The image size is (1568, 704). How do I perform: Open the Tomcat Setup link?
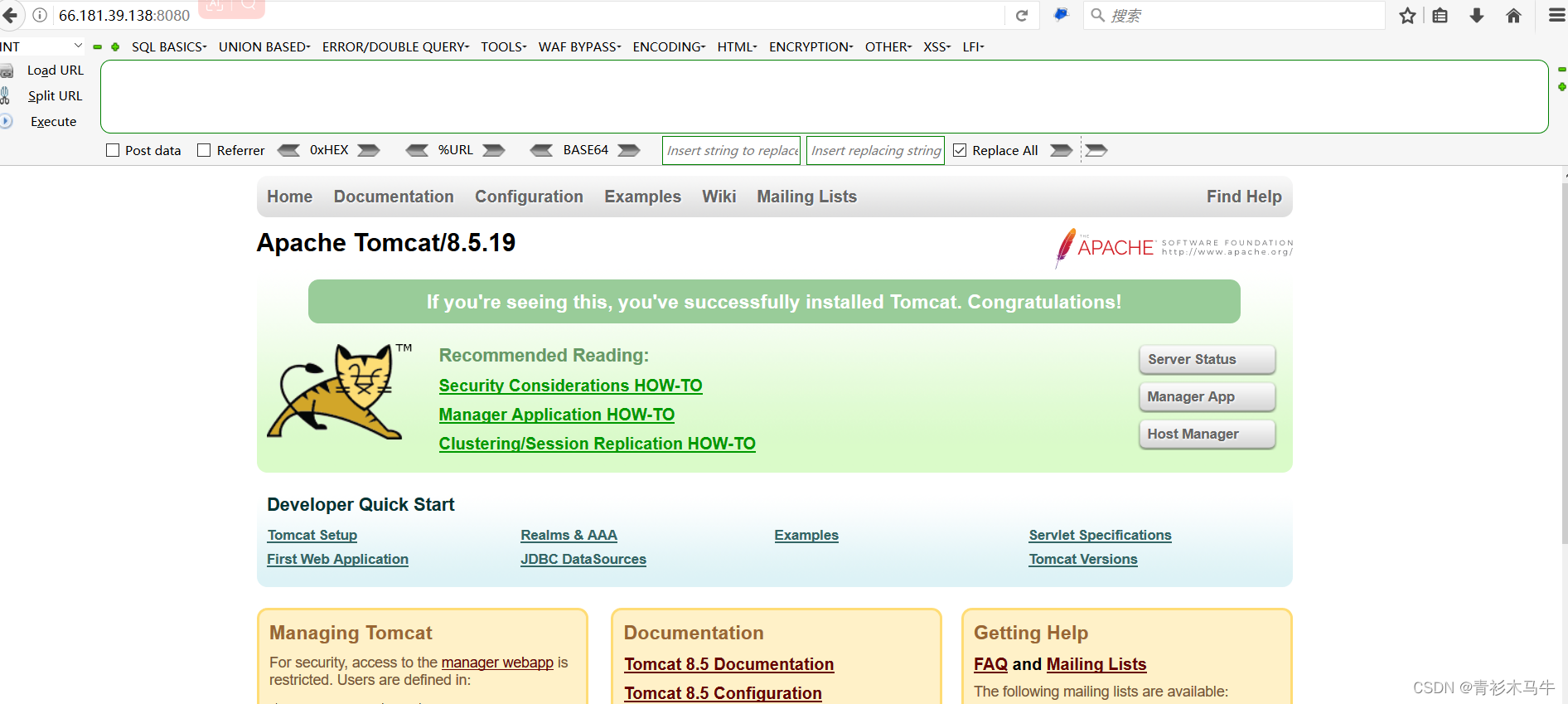point(312,536)
